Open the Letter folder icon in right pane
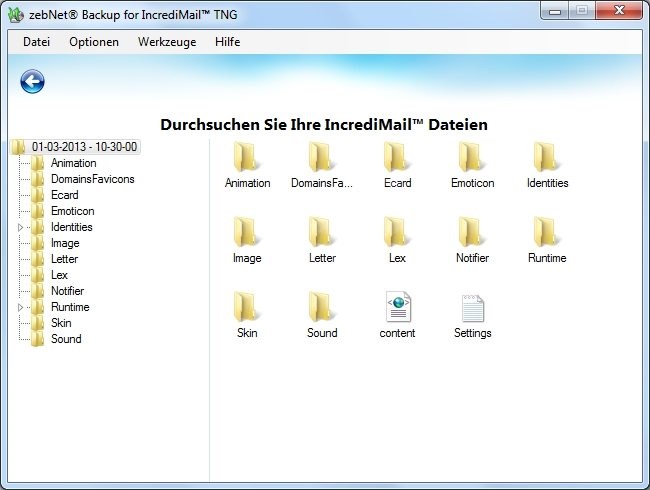 [x=322, y=233]
